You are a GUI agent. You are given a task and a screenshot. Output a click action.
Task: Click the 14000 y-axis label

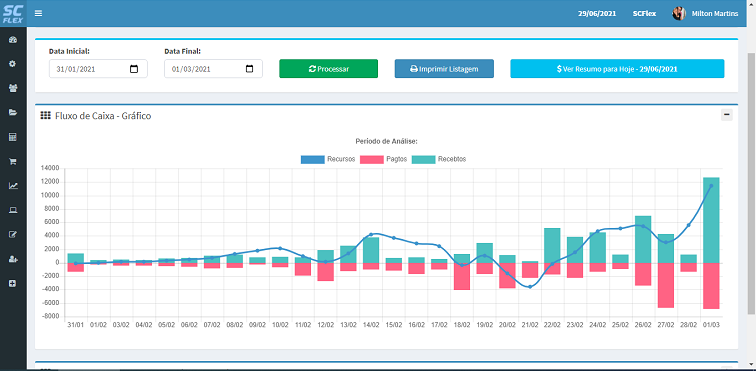pos(51,168)
